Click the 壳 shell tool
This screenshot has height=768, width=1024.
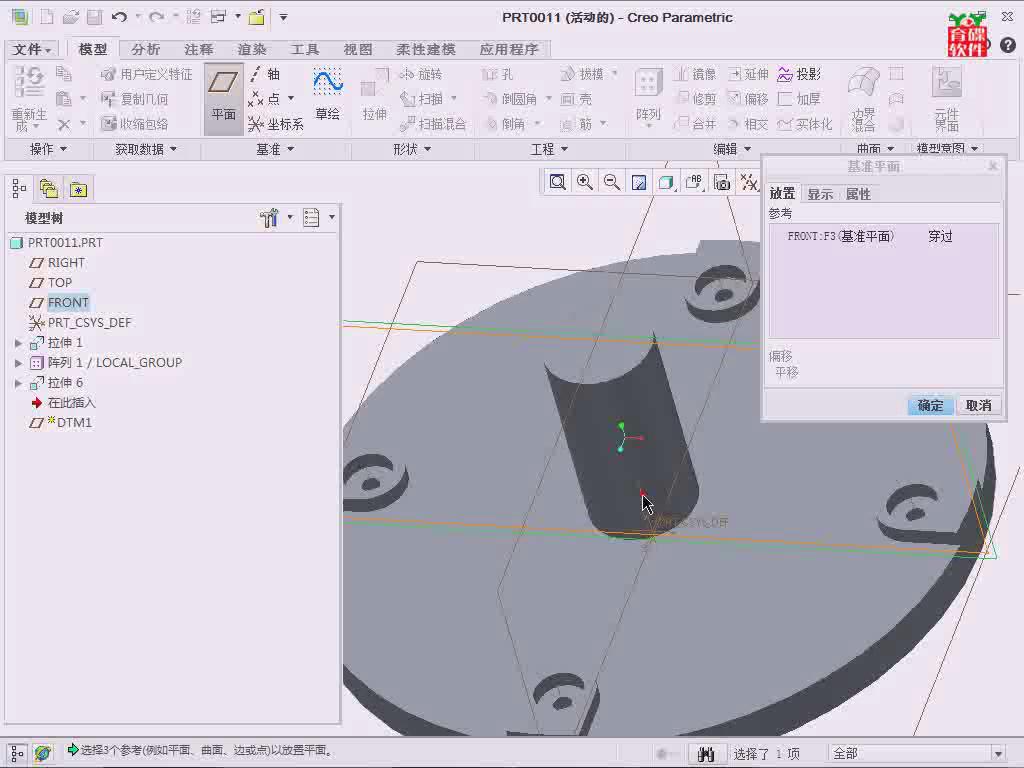pyautogui.click(x=577, y=99)
